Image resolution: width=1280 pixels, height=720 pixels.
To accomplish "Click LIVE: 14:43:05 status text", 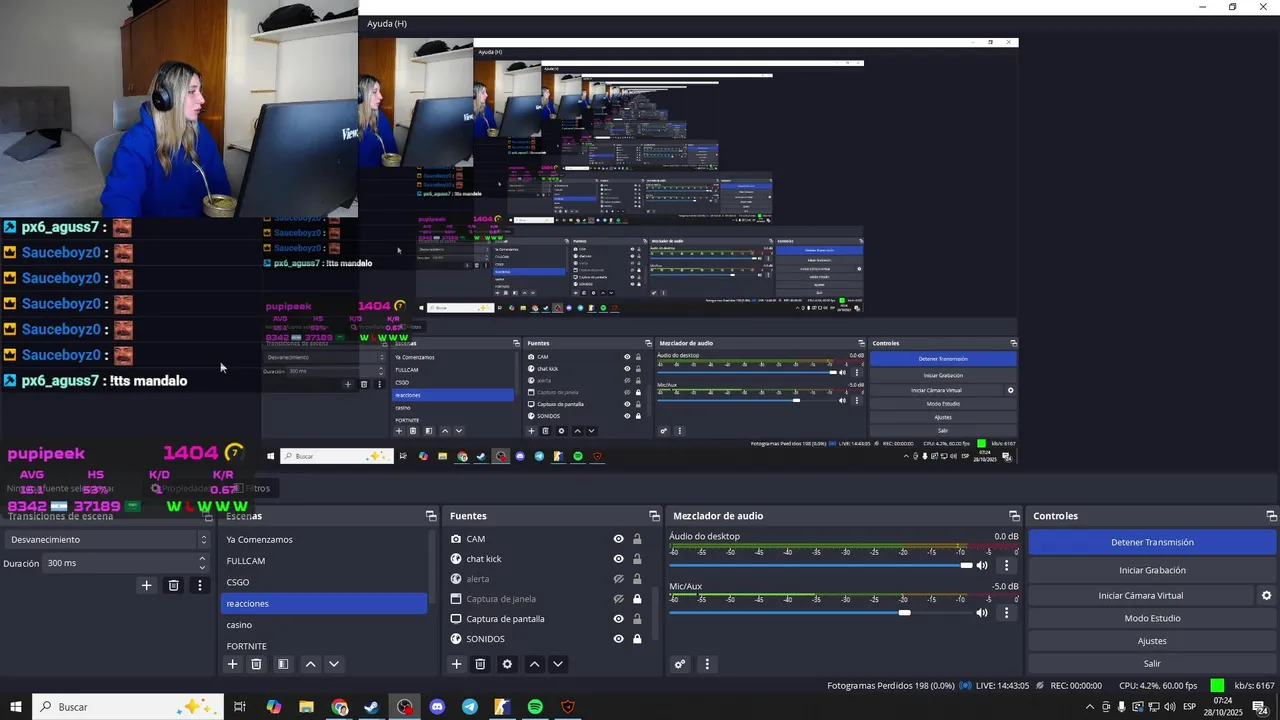I will tap(1002, 686).
